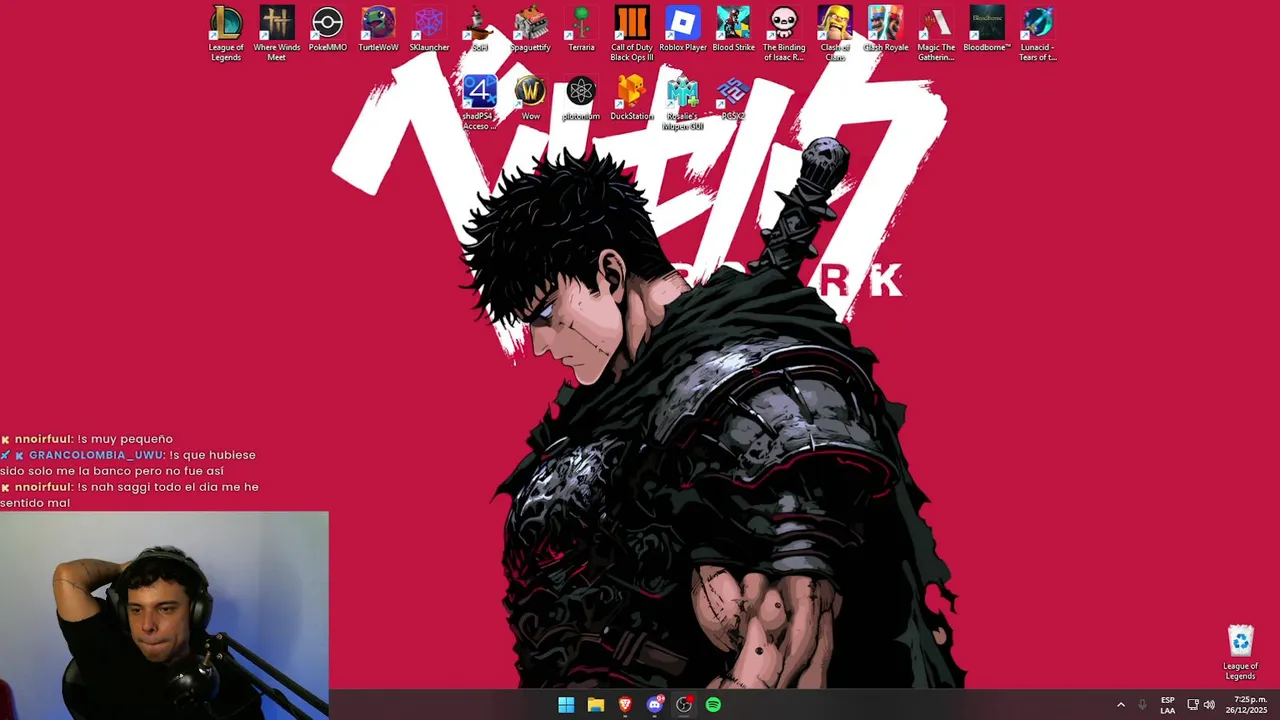
Task: Select the Lunacid Tears of the Moon icon
Action: coord(1038,34)
